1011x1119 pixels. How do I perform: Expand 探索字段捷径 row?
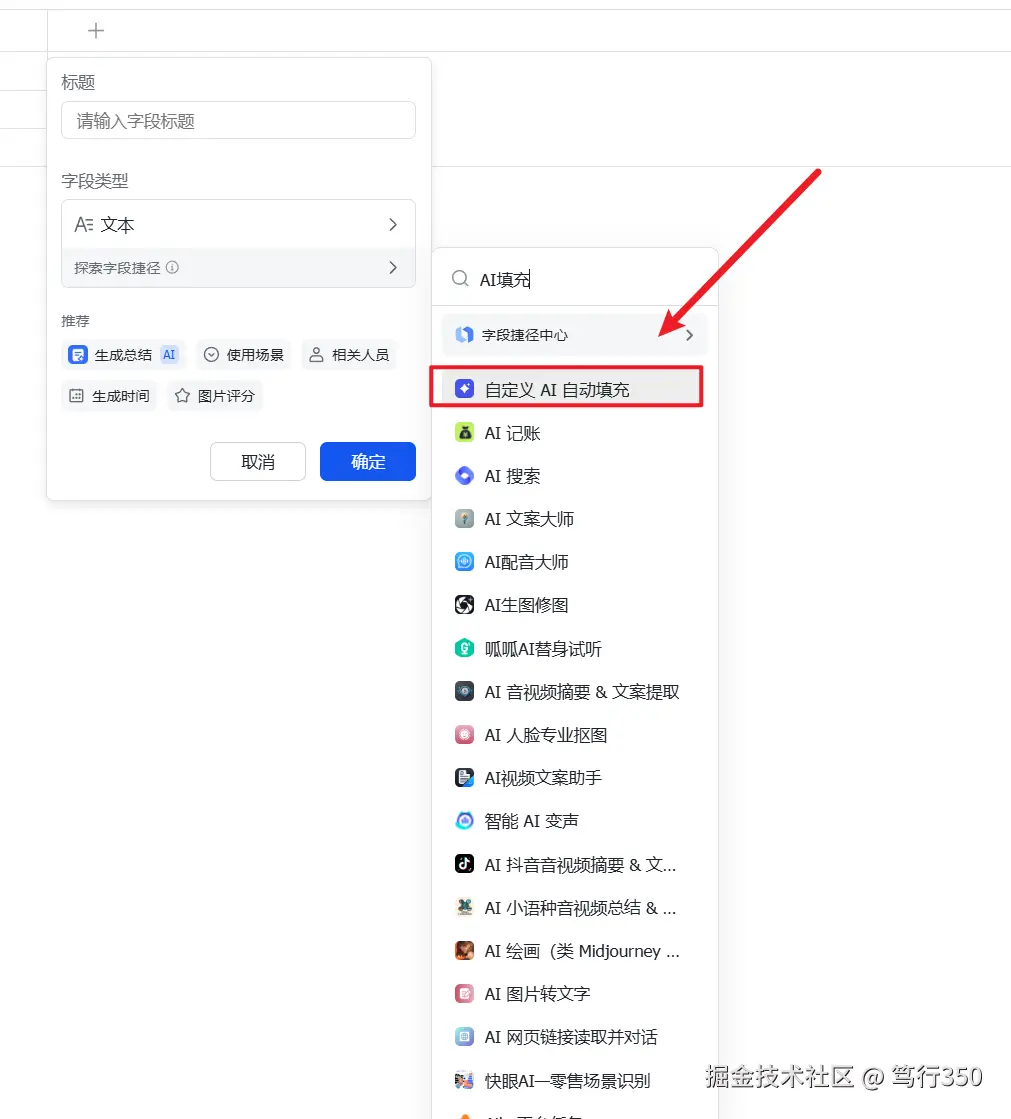(x=238, y=268)
